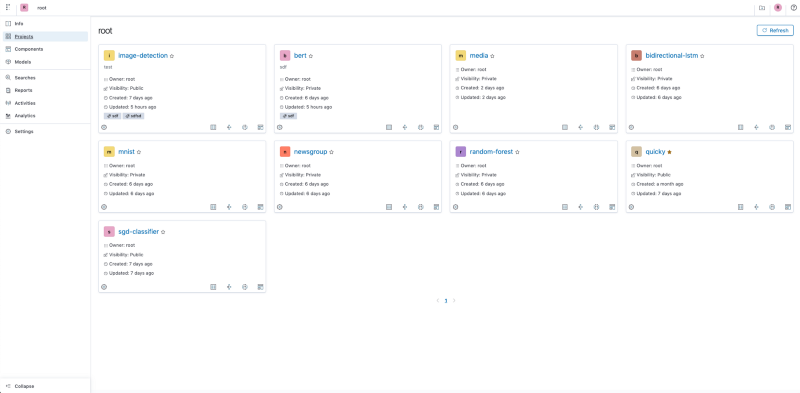Open table icon on bidirectional-lstm card
Viewport: 800px width, 393px height.
click(x=741, y=127)
